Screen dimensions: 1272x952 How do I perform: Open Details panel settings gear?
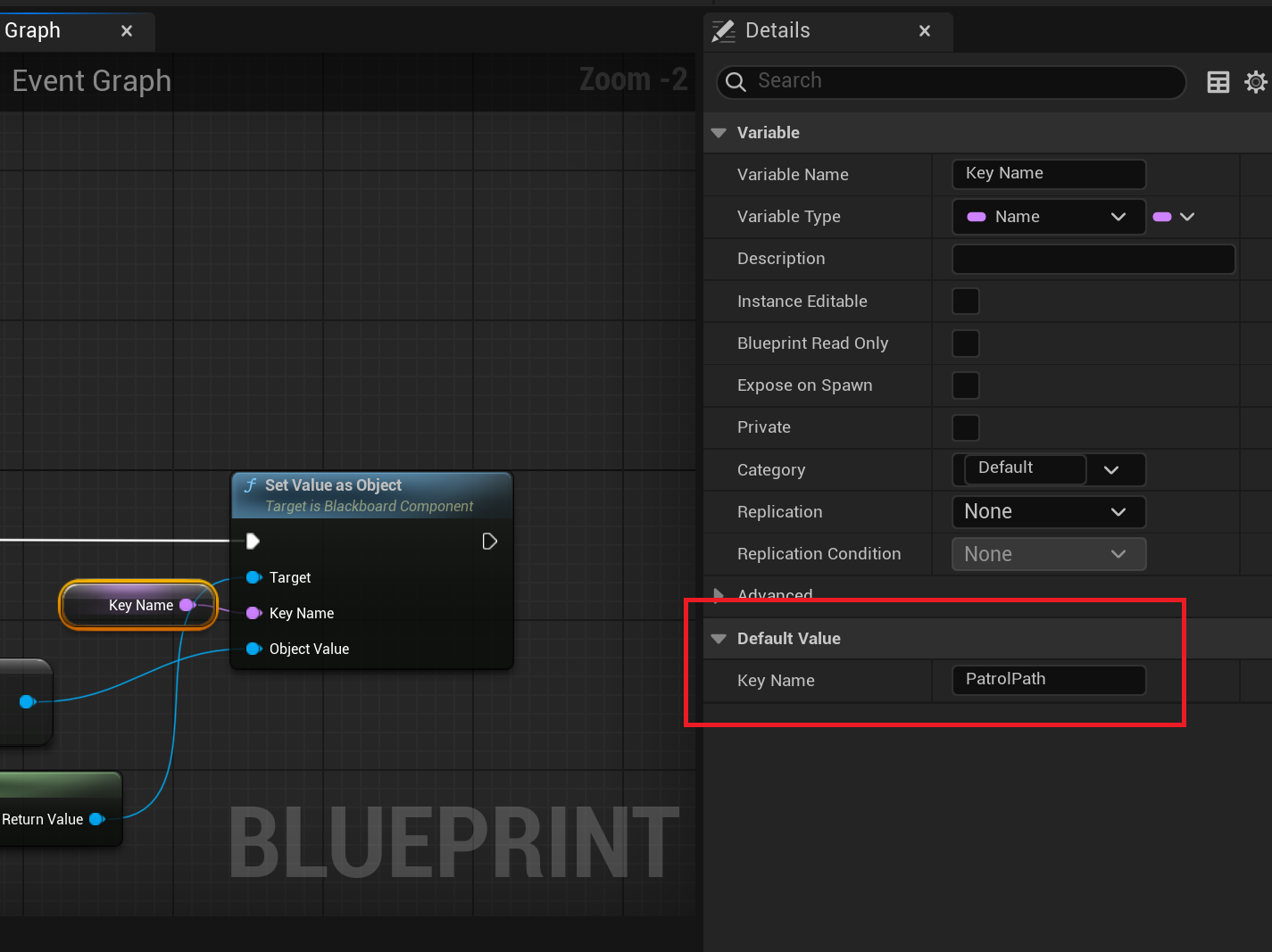1256,82
